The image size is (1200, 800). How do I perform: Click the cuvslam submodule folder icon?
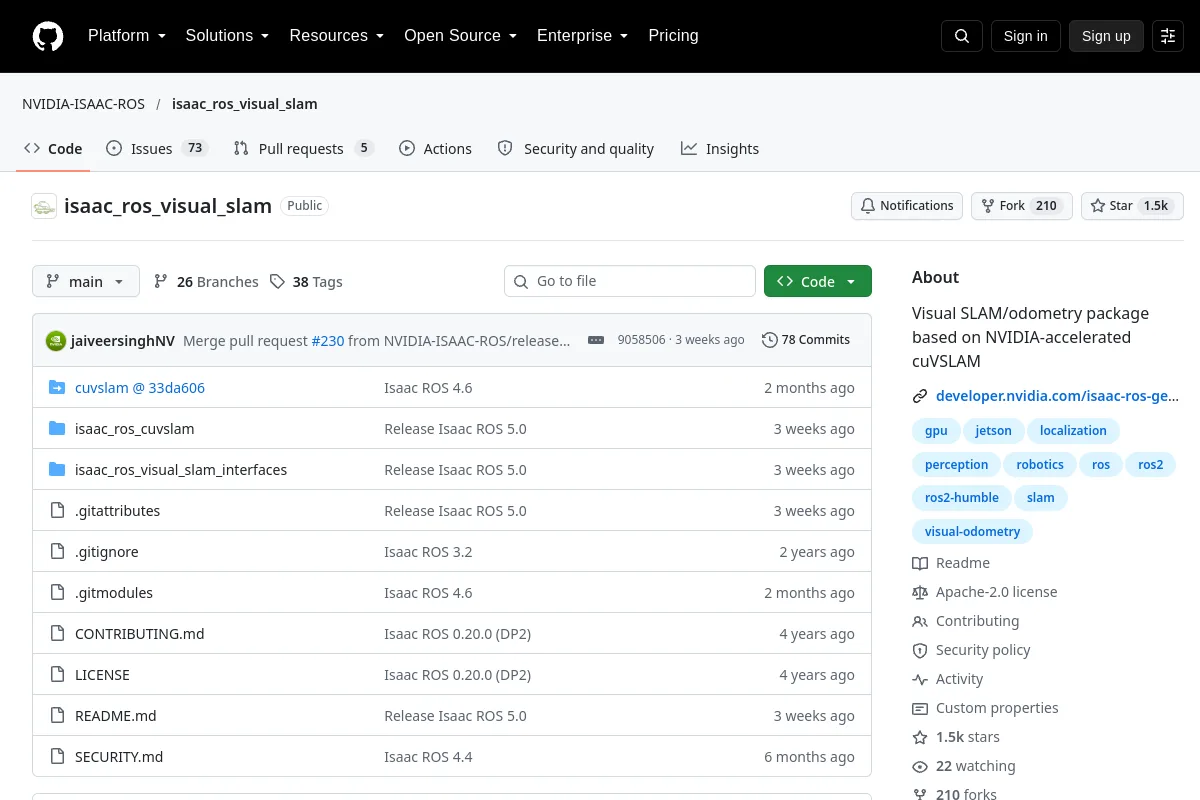[x=57, y=388]
